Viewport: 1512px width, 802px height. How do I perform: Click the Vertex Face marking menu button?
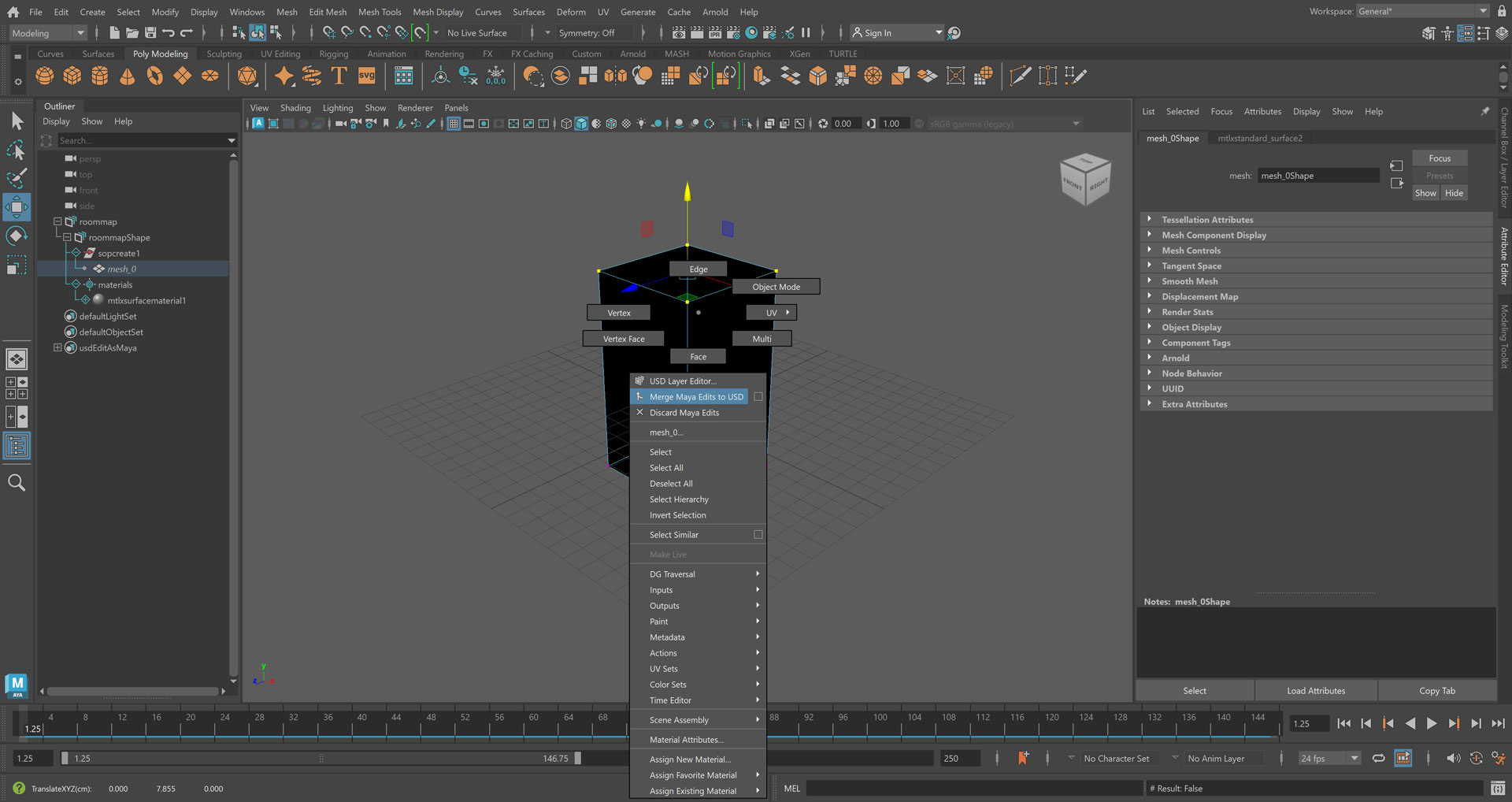(624, 339)
